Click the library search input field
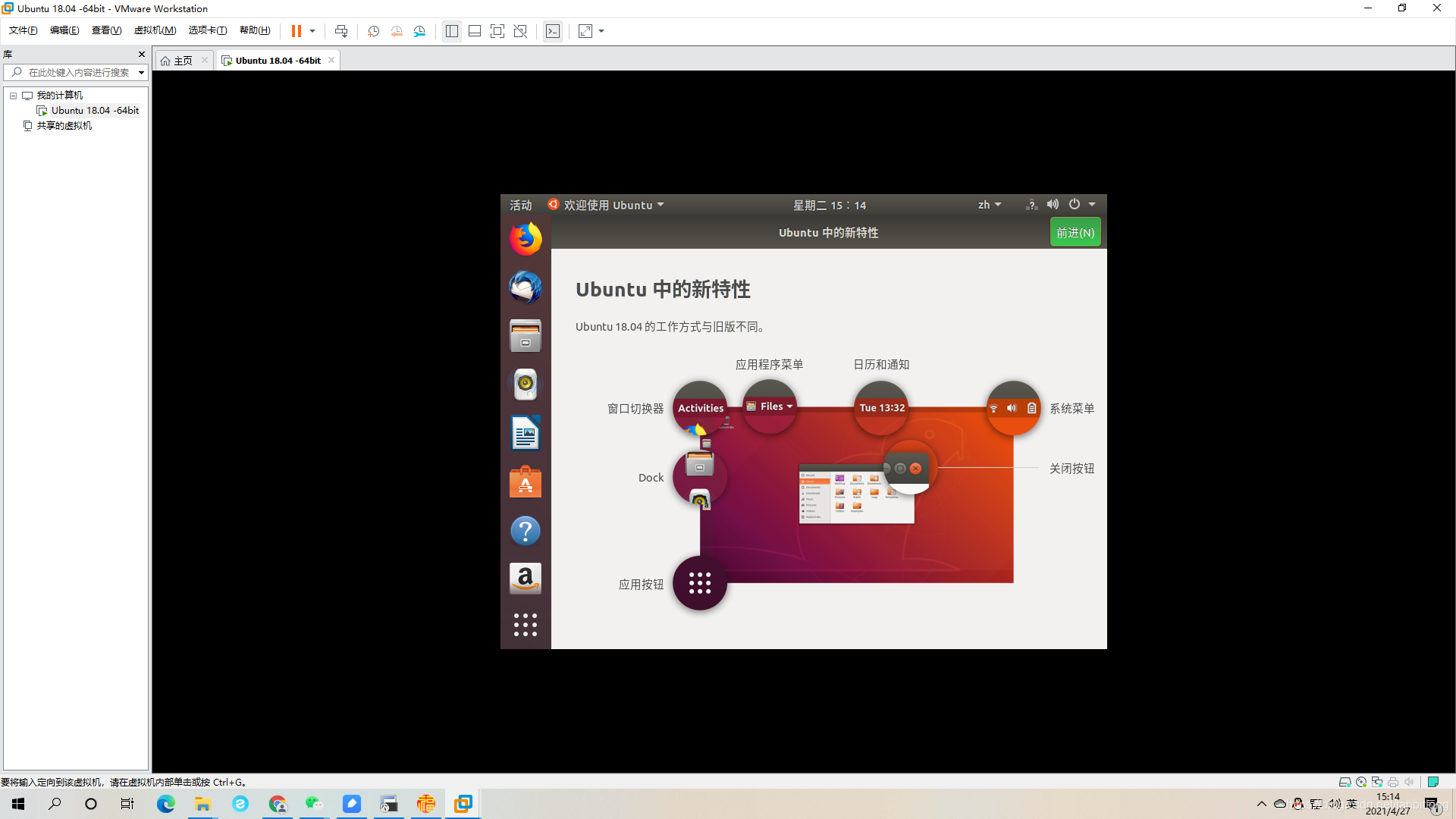Image resolution: width=1456 pixels, height=819 pixels. point(78,73)
